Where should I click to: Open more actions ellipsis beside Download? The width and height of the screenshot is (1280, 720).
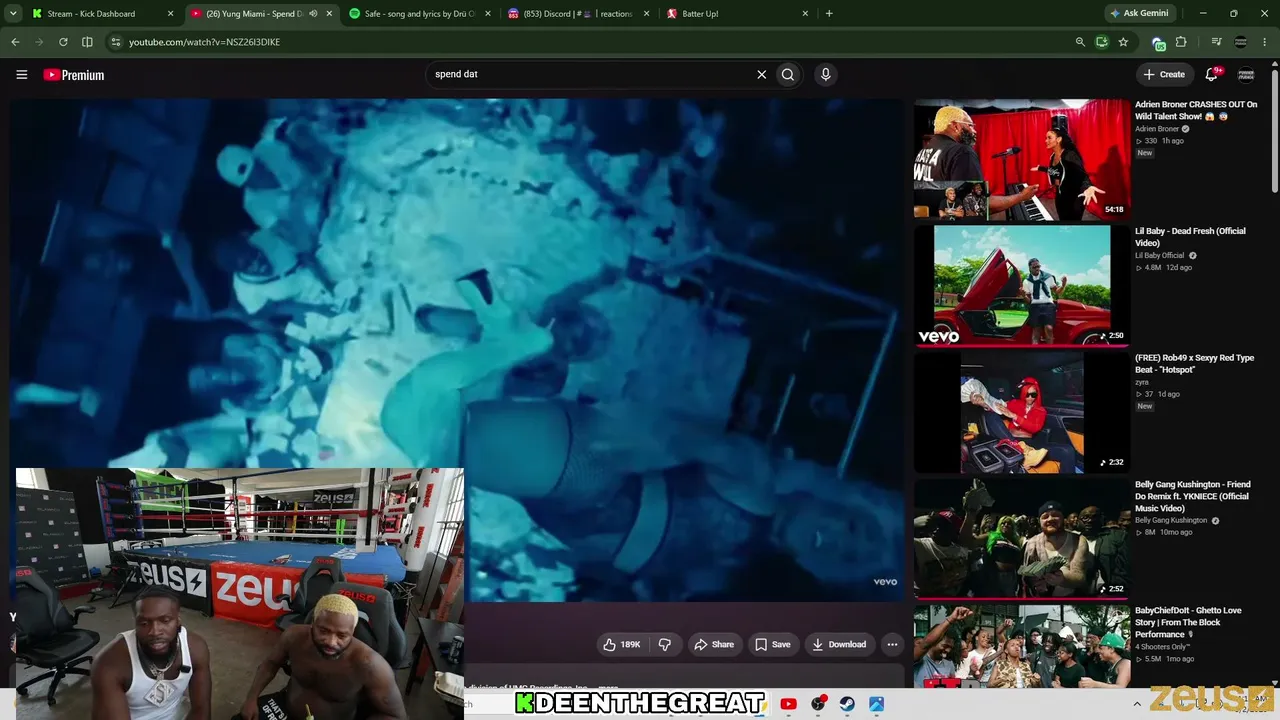pyautogui.click(x=892, y=644)
